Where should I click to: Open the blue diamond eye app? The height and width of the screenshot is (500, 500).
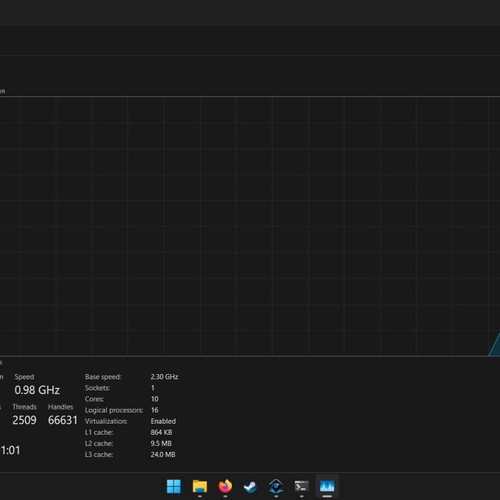tap(276, 487)
